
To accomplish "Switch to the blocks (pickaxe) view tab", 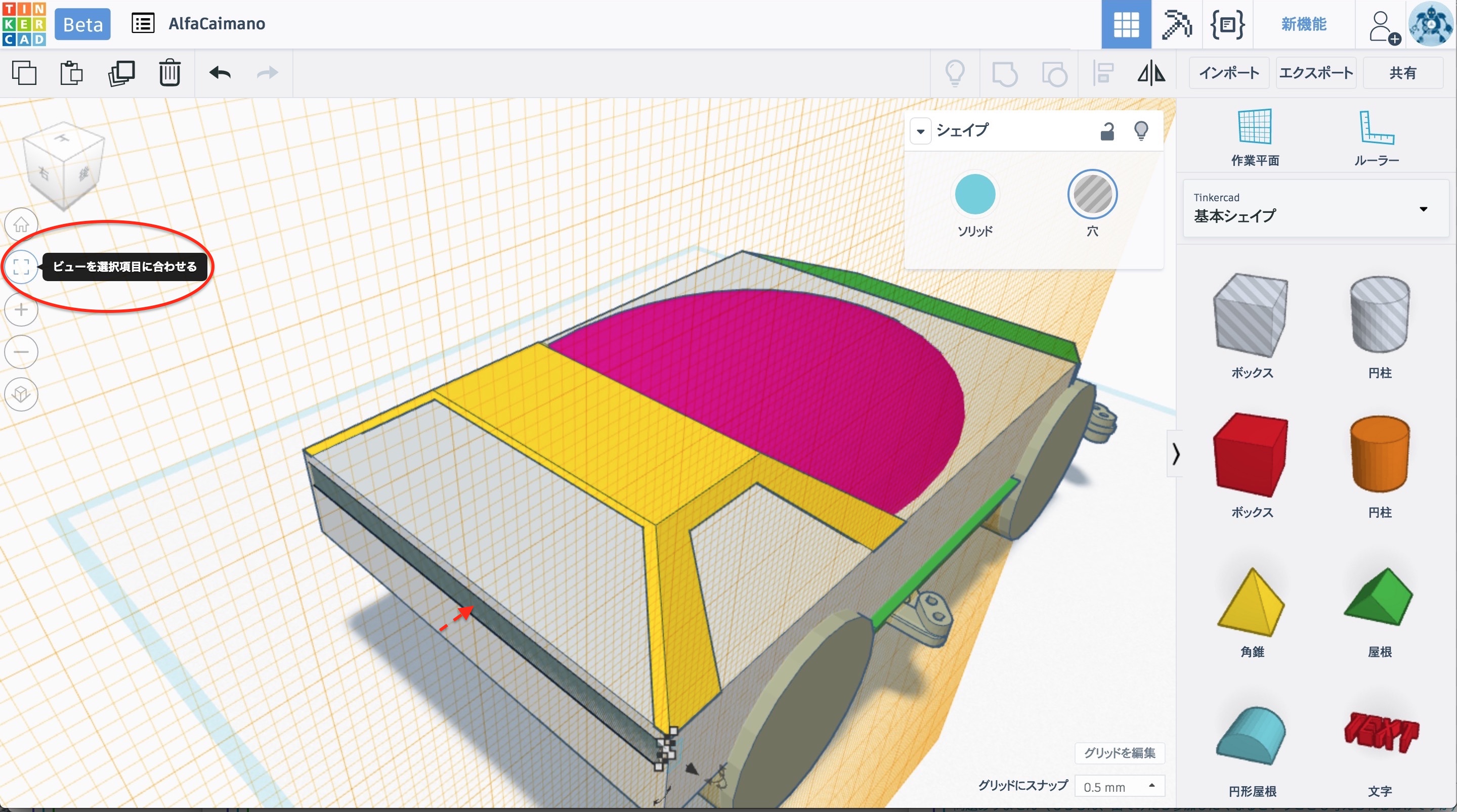I will 1176,24.
